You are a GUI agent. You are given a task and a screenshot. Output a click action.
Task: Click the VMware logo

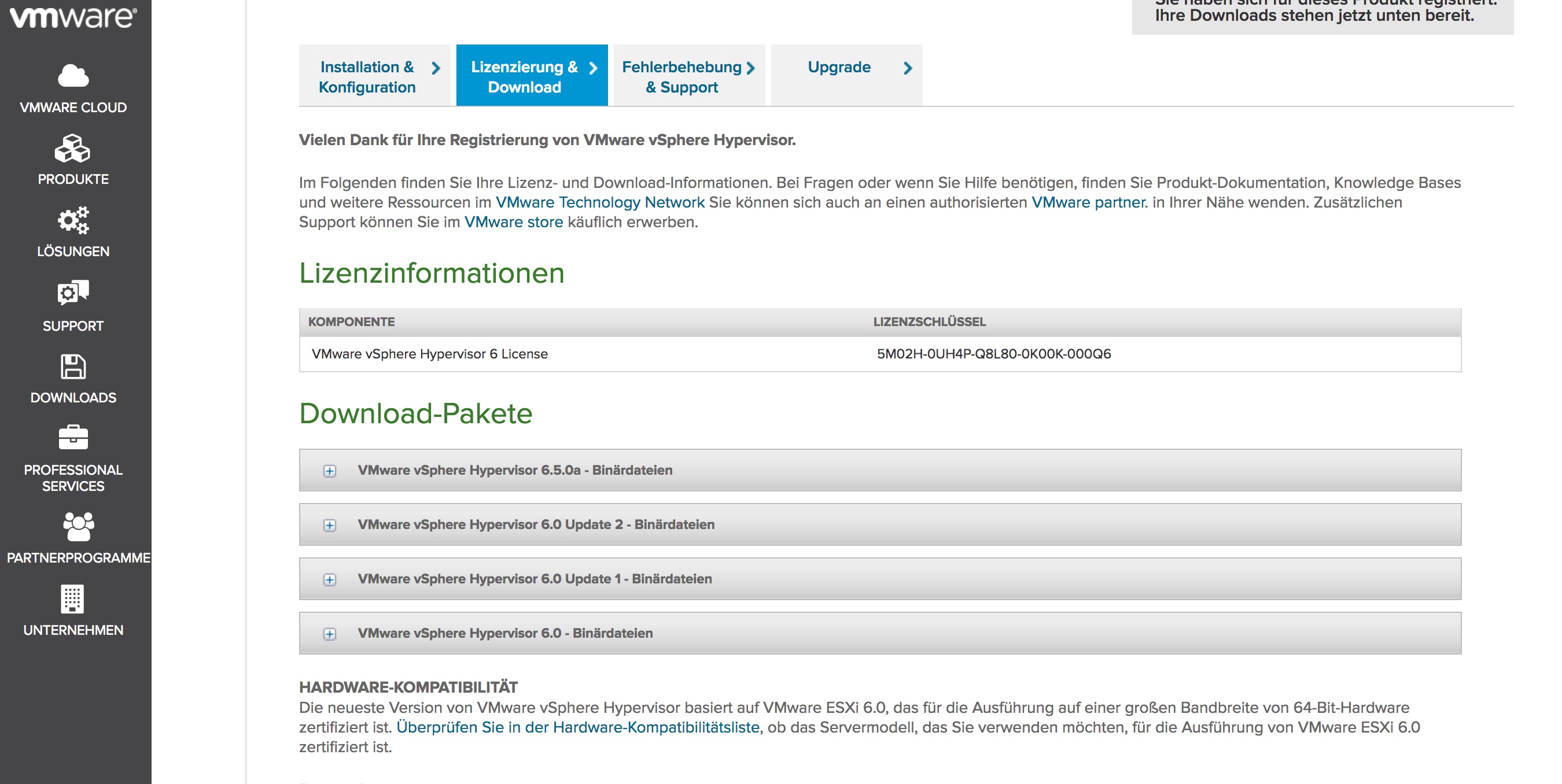73,17
